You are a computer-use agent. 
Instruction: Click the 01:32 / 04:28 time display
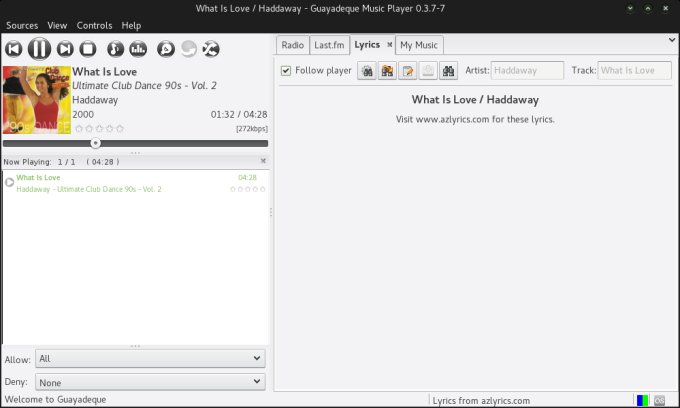coord(239,114)
